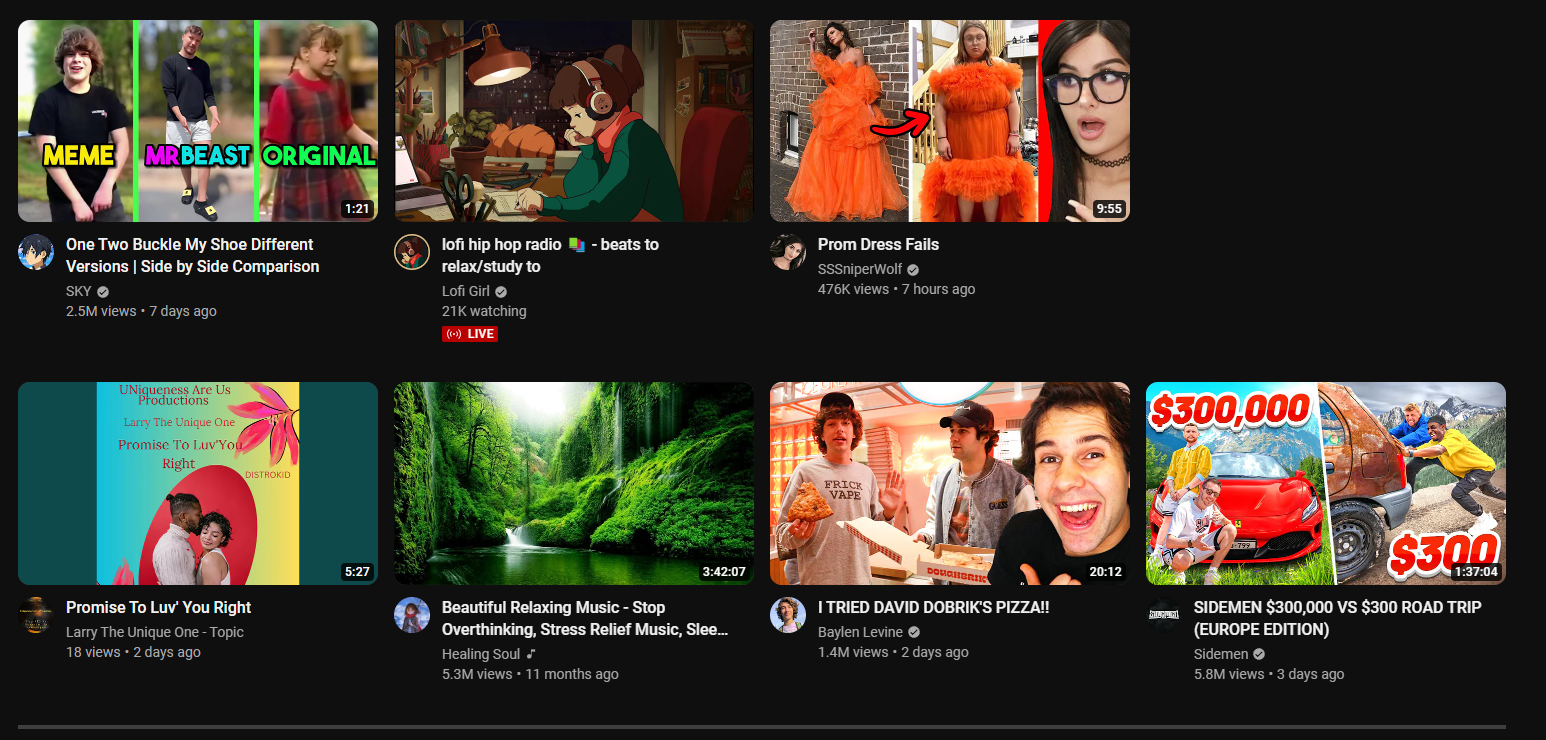Click the 5:27 duration badge
This screenshot has width=1546, height=740.
(356, 572)
